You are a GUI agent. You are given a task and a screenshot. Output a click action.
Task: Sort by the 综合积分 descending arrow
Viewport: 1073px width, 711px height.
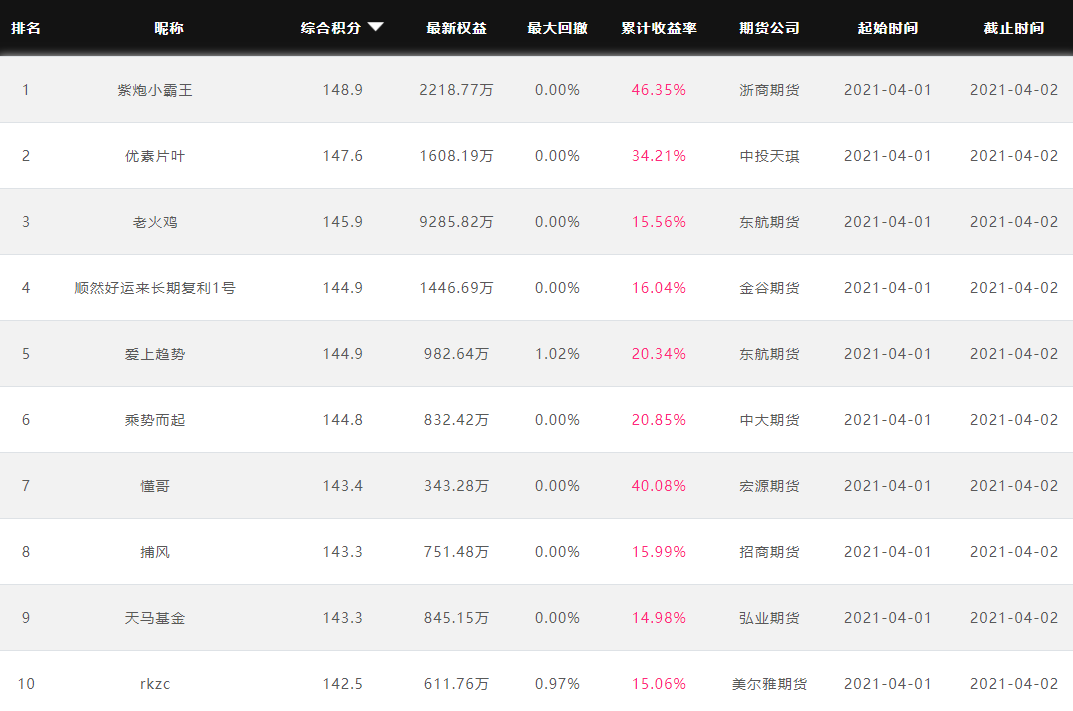point(375,27)
